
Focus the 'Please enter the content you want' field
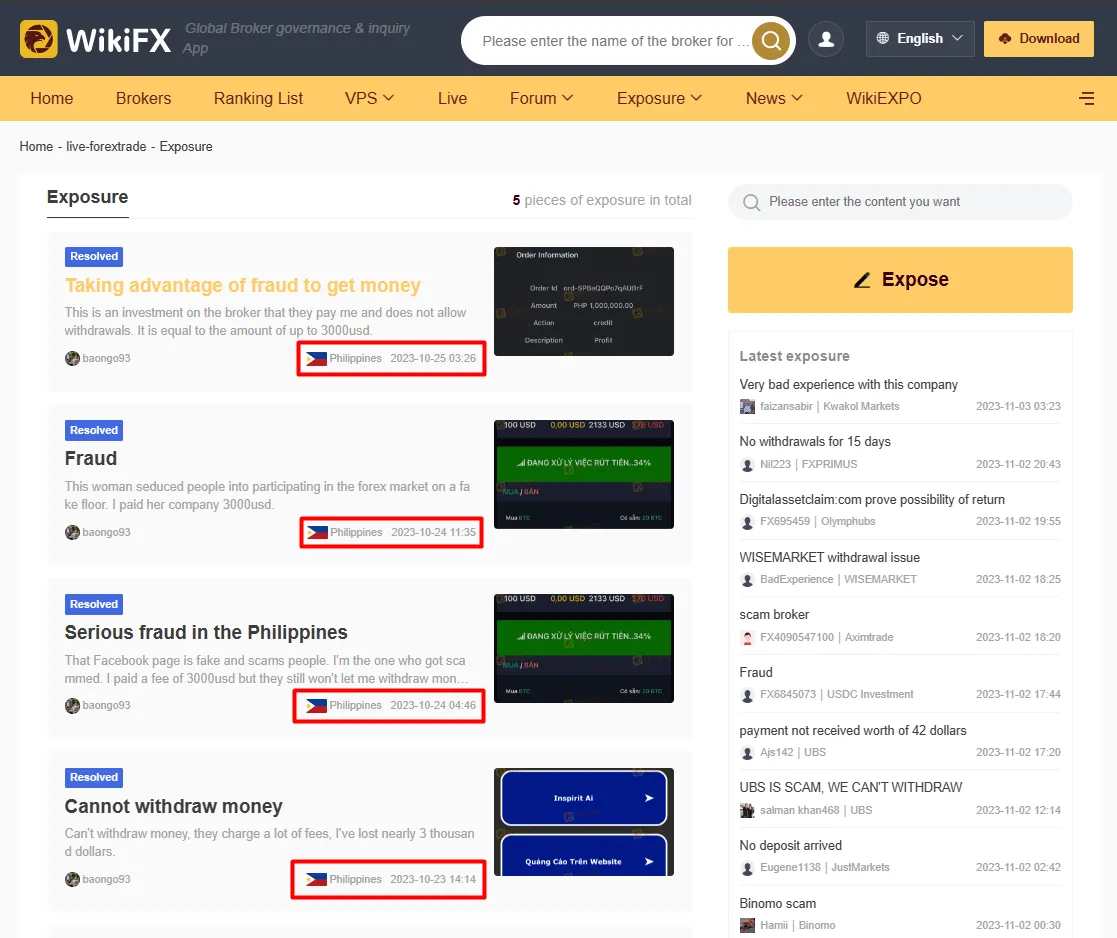[900, 202]
